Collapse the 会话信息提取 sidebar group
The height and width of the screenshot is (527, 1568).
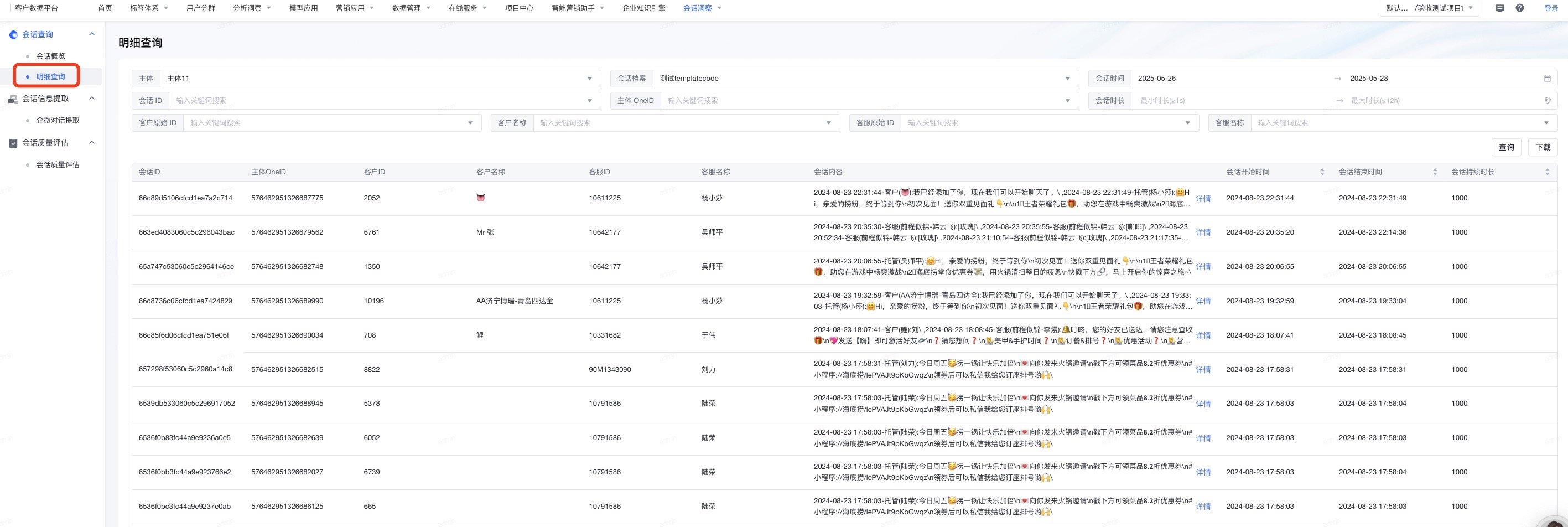point(92,98)
